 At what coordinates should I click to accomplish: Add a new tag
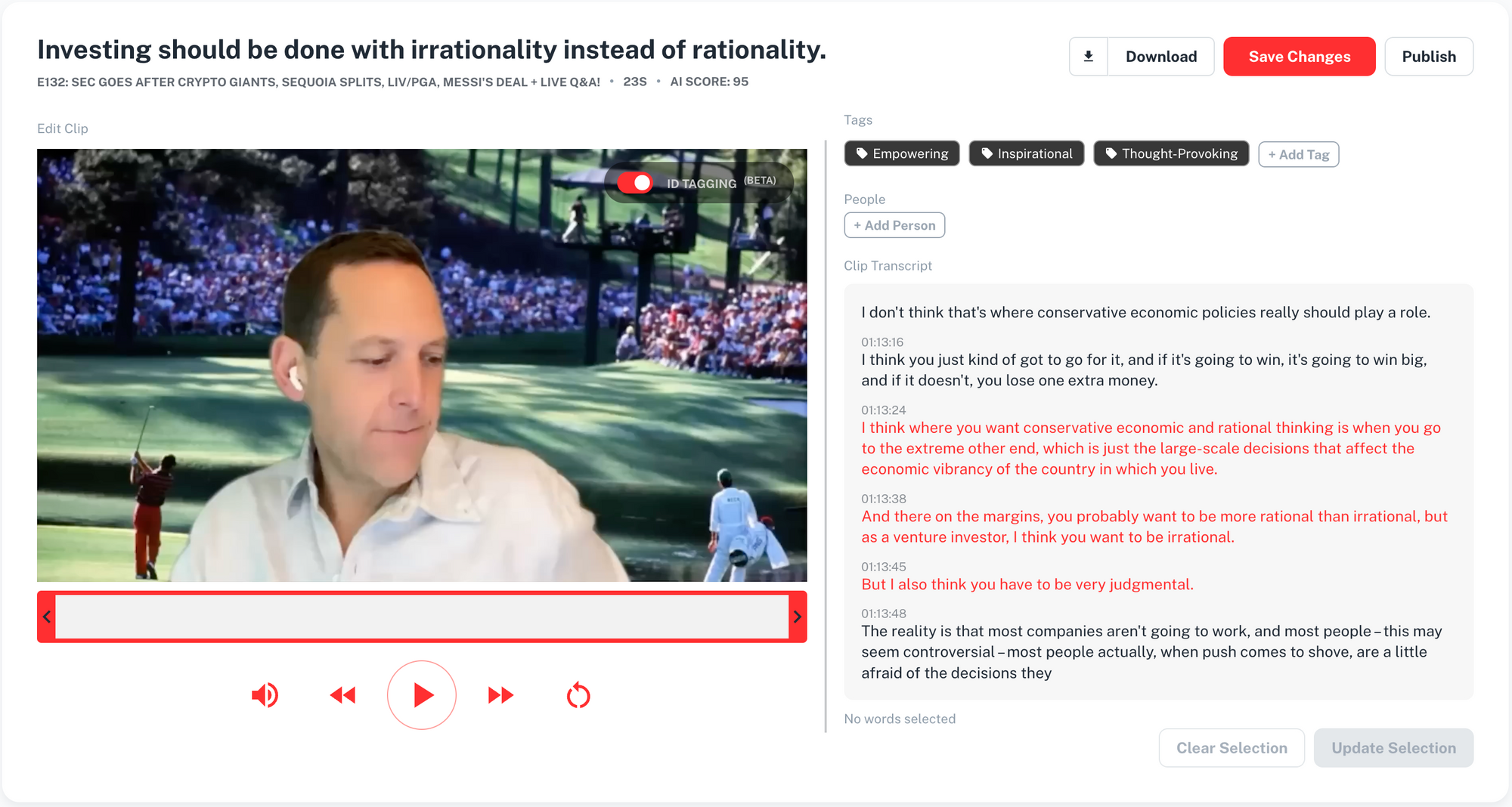click(1299, 154)
